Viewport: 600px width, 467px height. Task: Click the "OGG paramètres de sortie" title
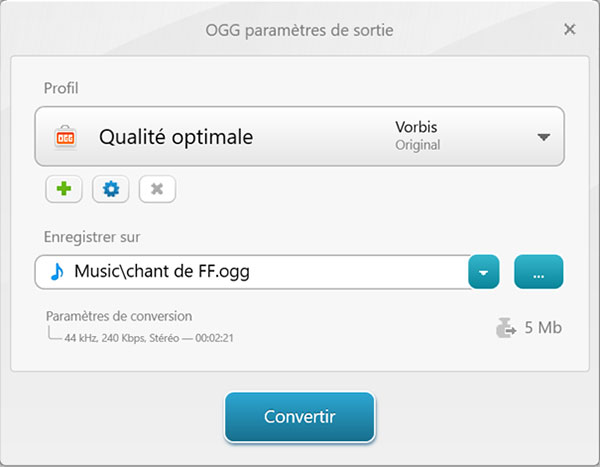tap(300, 30)
